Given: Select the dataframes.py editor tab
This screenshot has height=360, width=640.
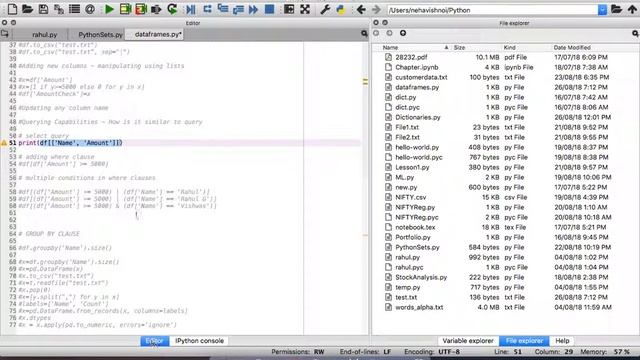Looking at the screenshot, I should coord(158,34).
